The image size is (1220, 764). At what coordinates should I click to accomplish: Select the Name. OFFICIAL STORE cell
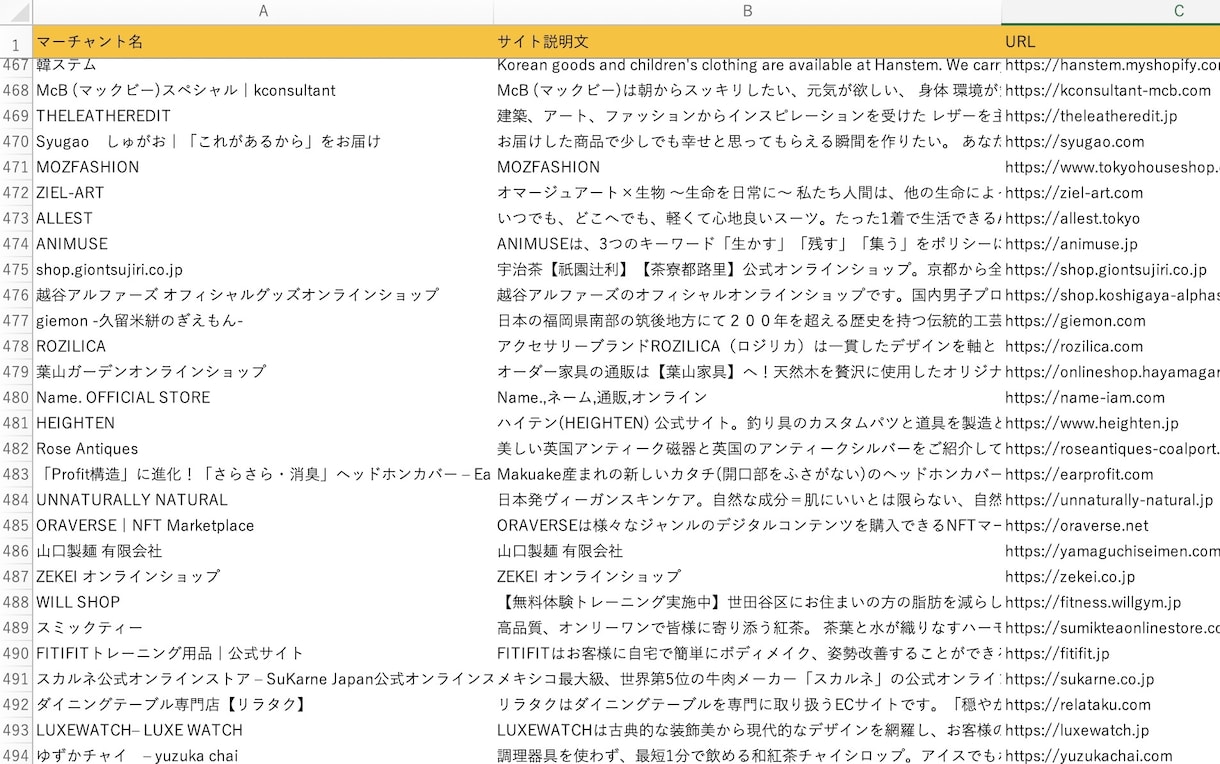263,397
